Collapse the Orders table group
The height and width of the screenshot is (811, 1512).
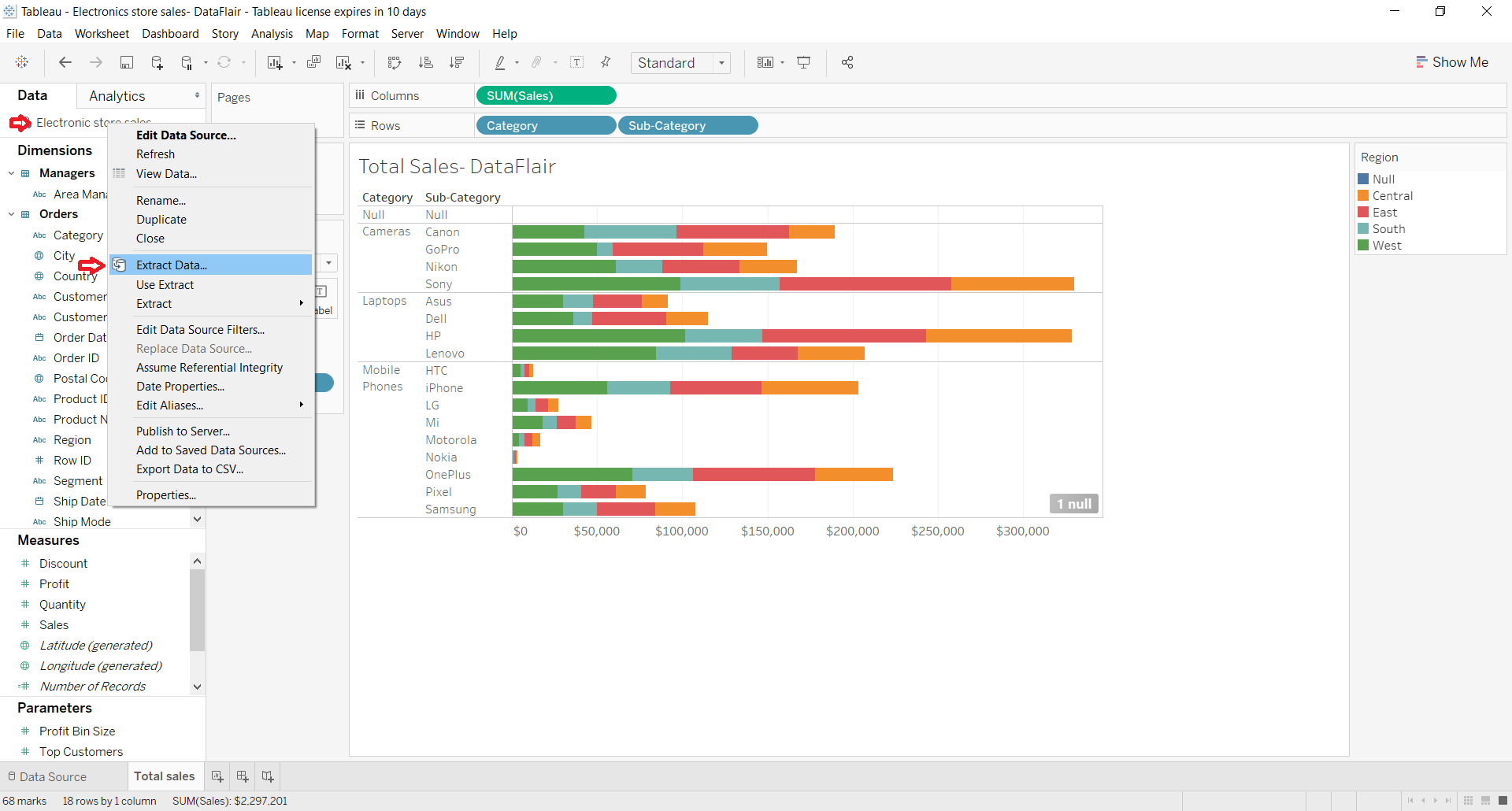pyautogui.click(x=11, y=214)
